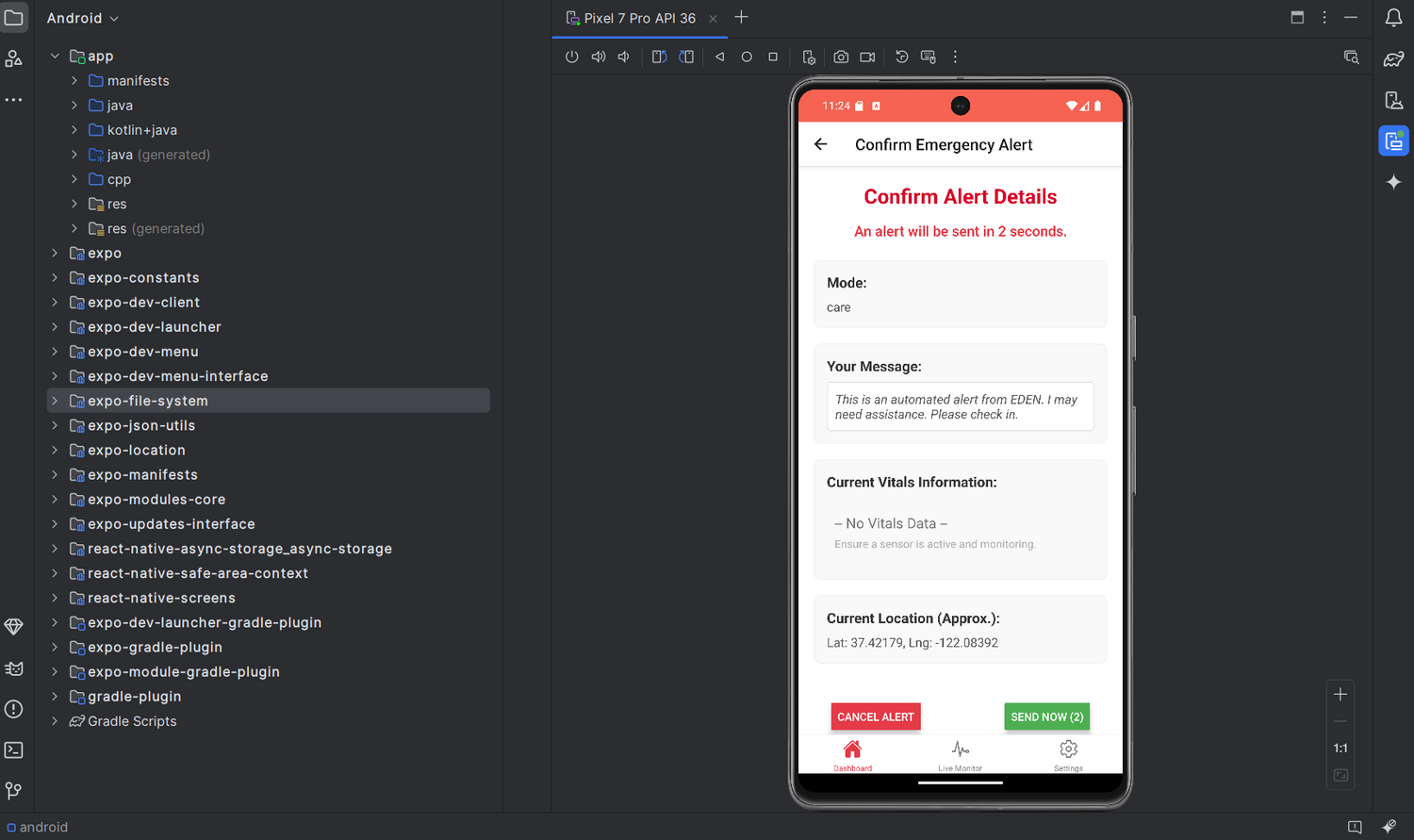Expand Gradle Scripts node
The width and height of the screenshot is (1414, 840).
[55, 721]
